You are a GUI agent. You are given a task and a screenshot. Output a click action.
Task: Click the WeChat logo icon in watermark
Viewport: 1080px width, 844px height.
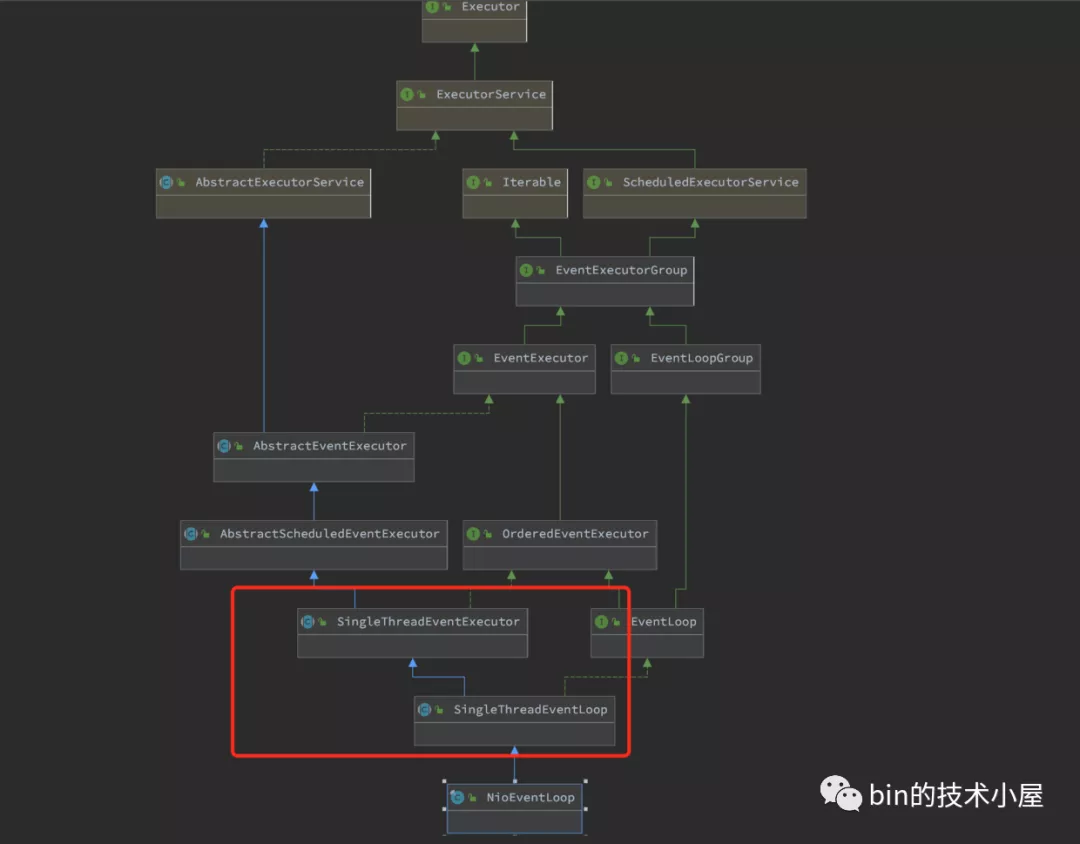840,794
